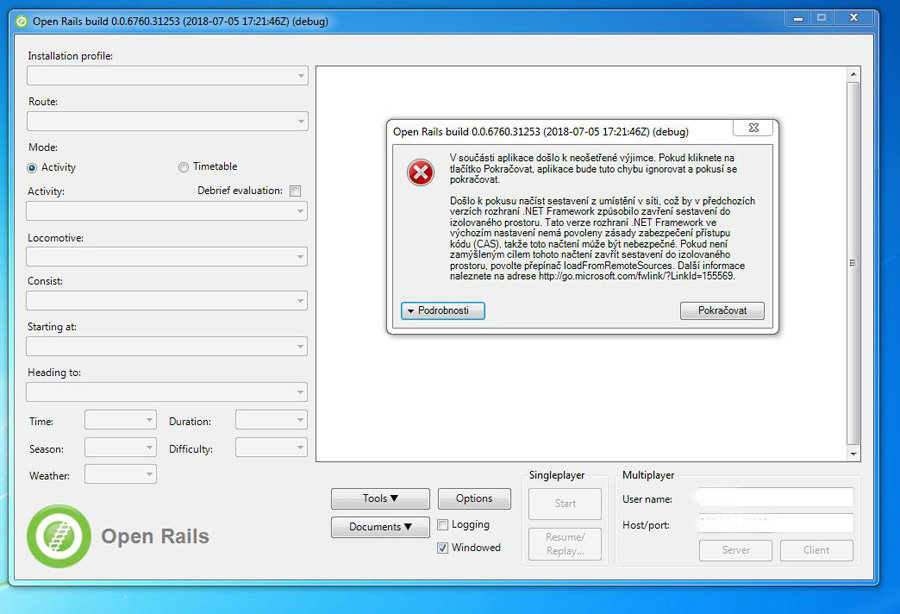The image size is (900, 614).
Task: Click the red error icon in dialog
Action: [x=421, y=173]
